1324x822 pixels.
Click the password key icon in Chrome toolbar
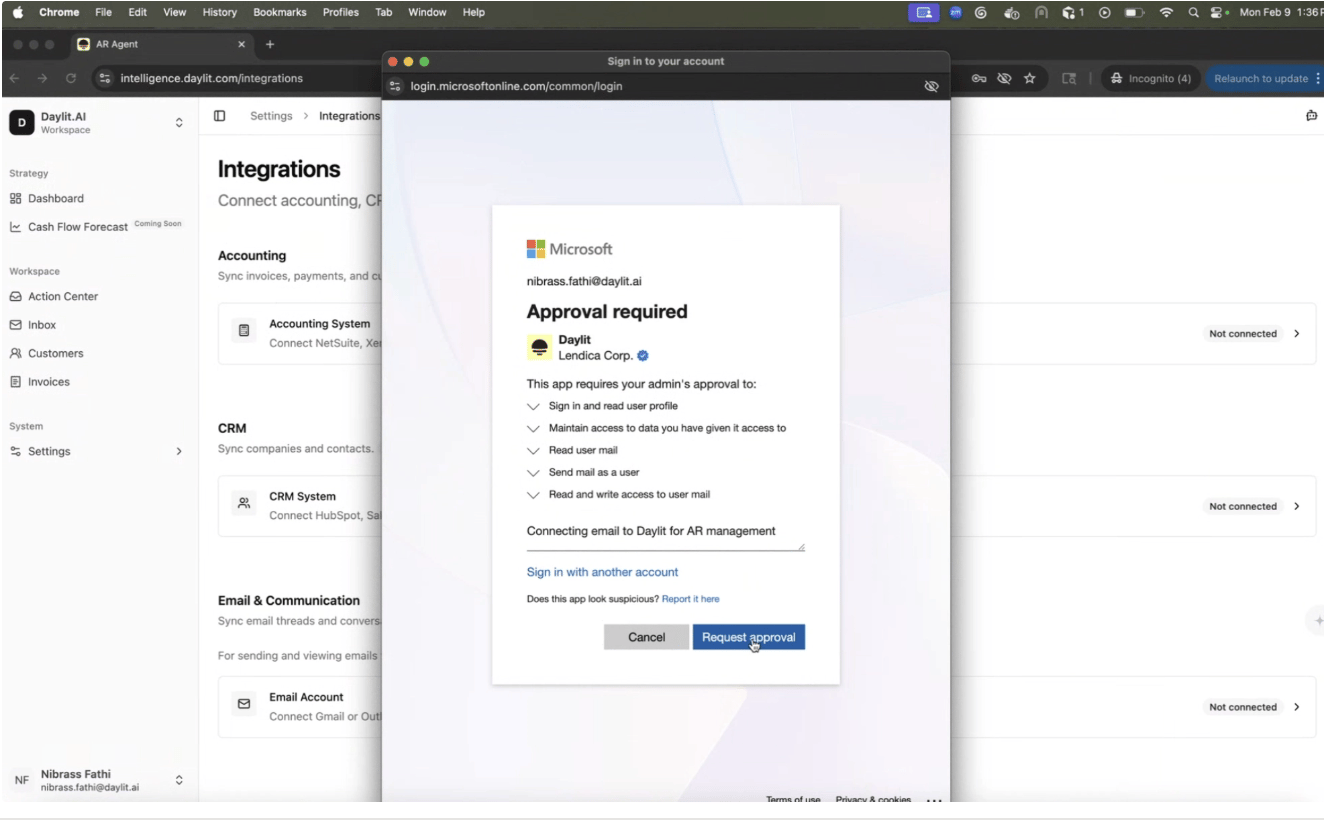[981, 78]
